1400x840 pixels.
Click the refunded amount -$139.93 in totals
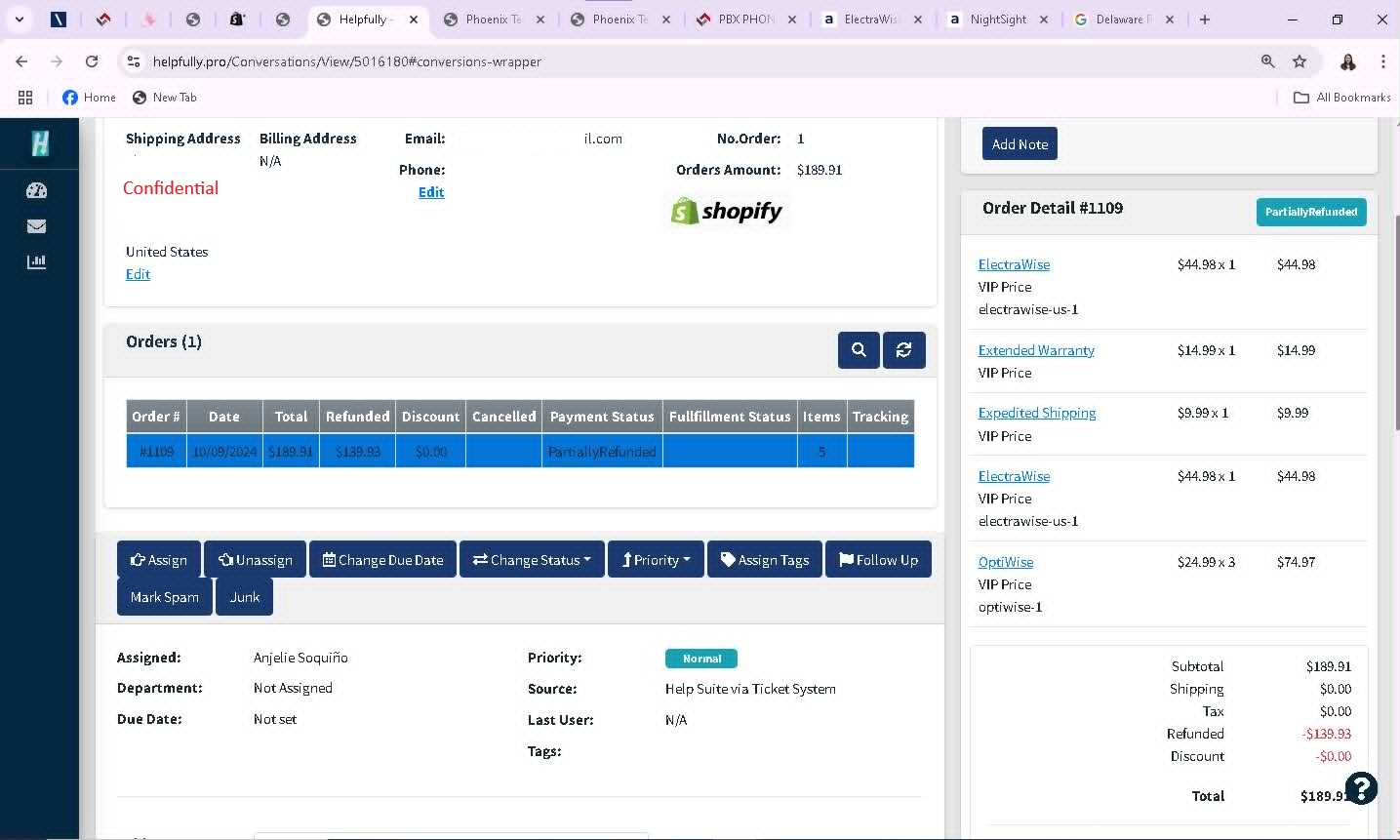tap(1326, 734)
